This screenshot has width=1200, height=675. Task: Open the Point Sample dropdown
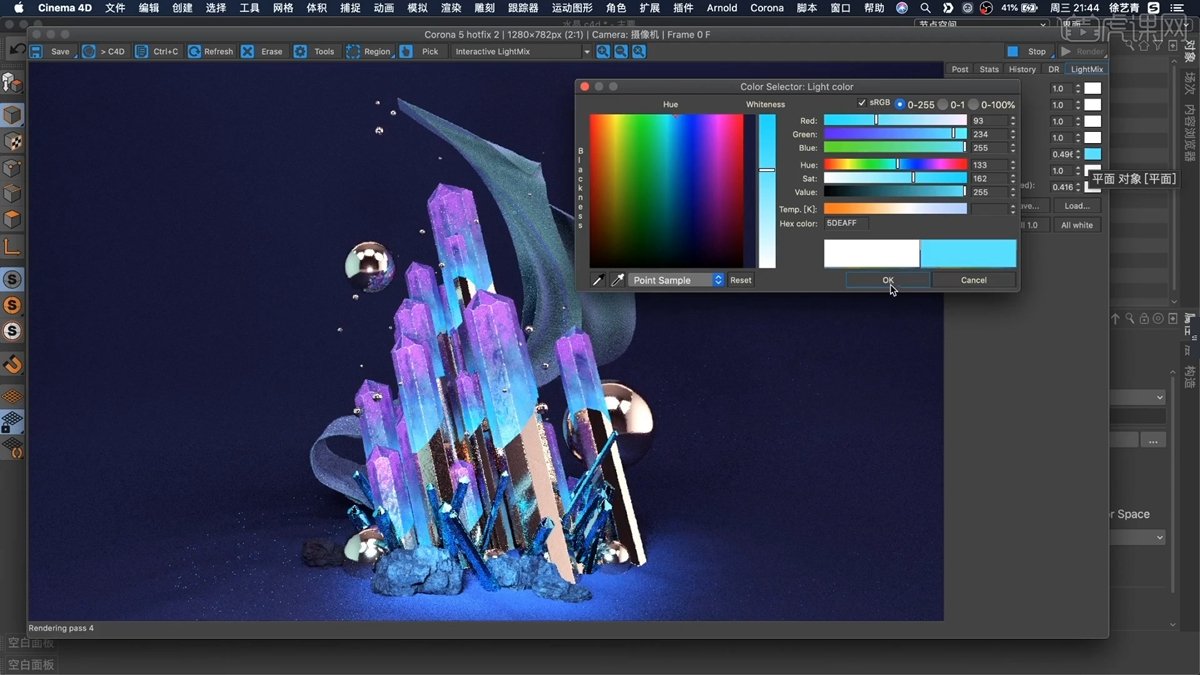[x=676, y=280]
